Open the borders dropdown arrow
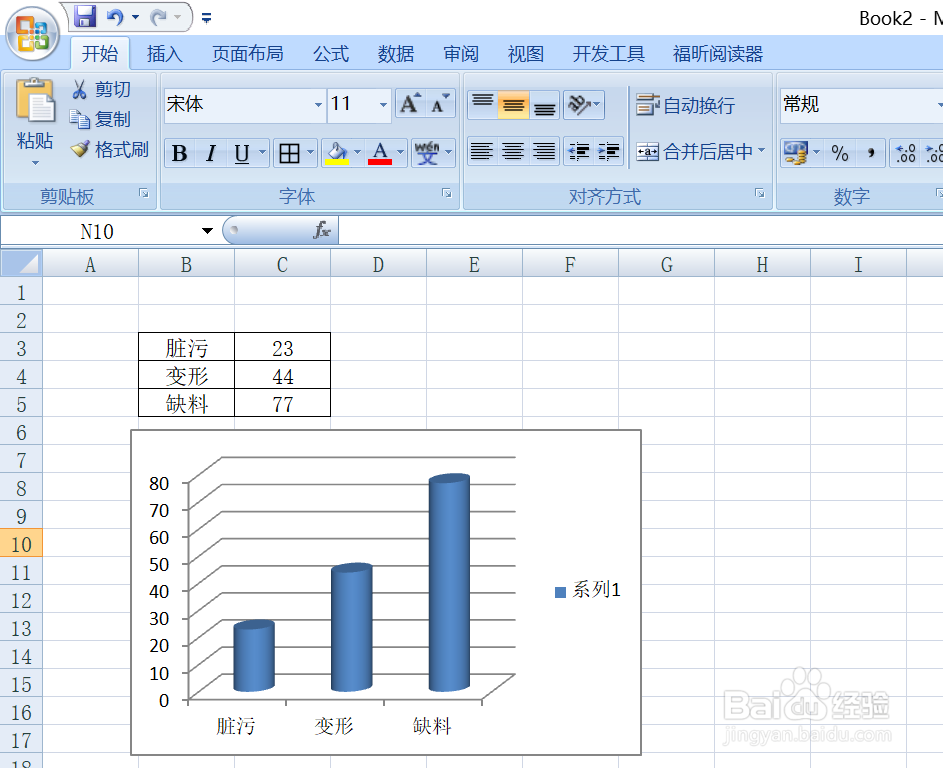 310,153
